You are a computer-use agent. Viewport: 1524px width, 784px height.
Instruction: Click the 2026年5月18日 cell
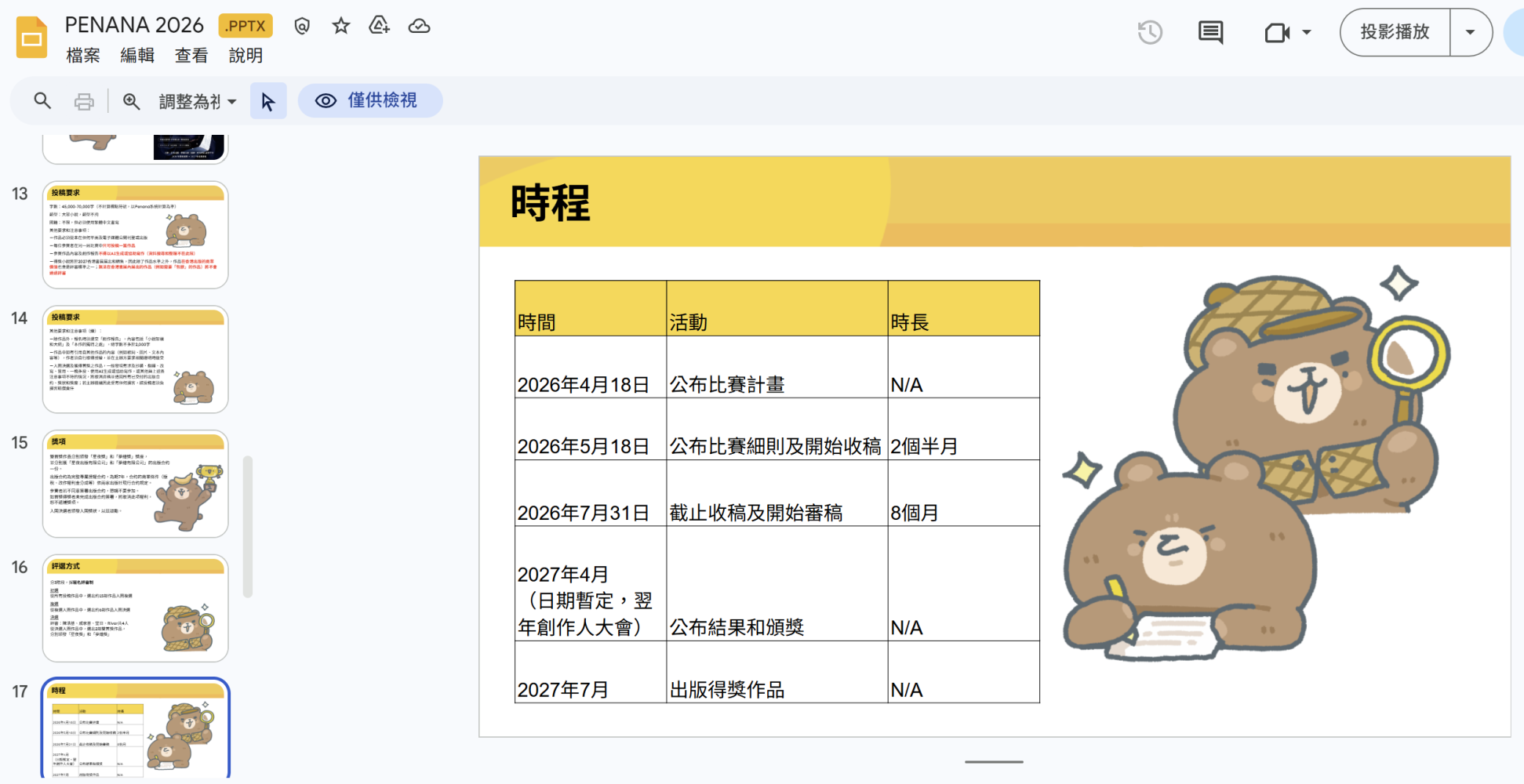click(591, 429)
